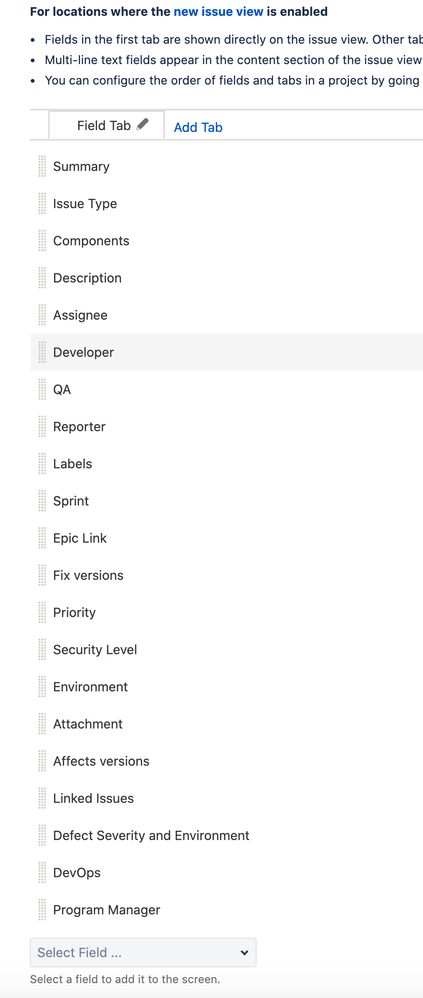Image resolution: width=423 pixels, height=998 pixels.
Task: Click the drag handle beside Program Manager
Action: point(42,910)
